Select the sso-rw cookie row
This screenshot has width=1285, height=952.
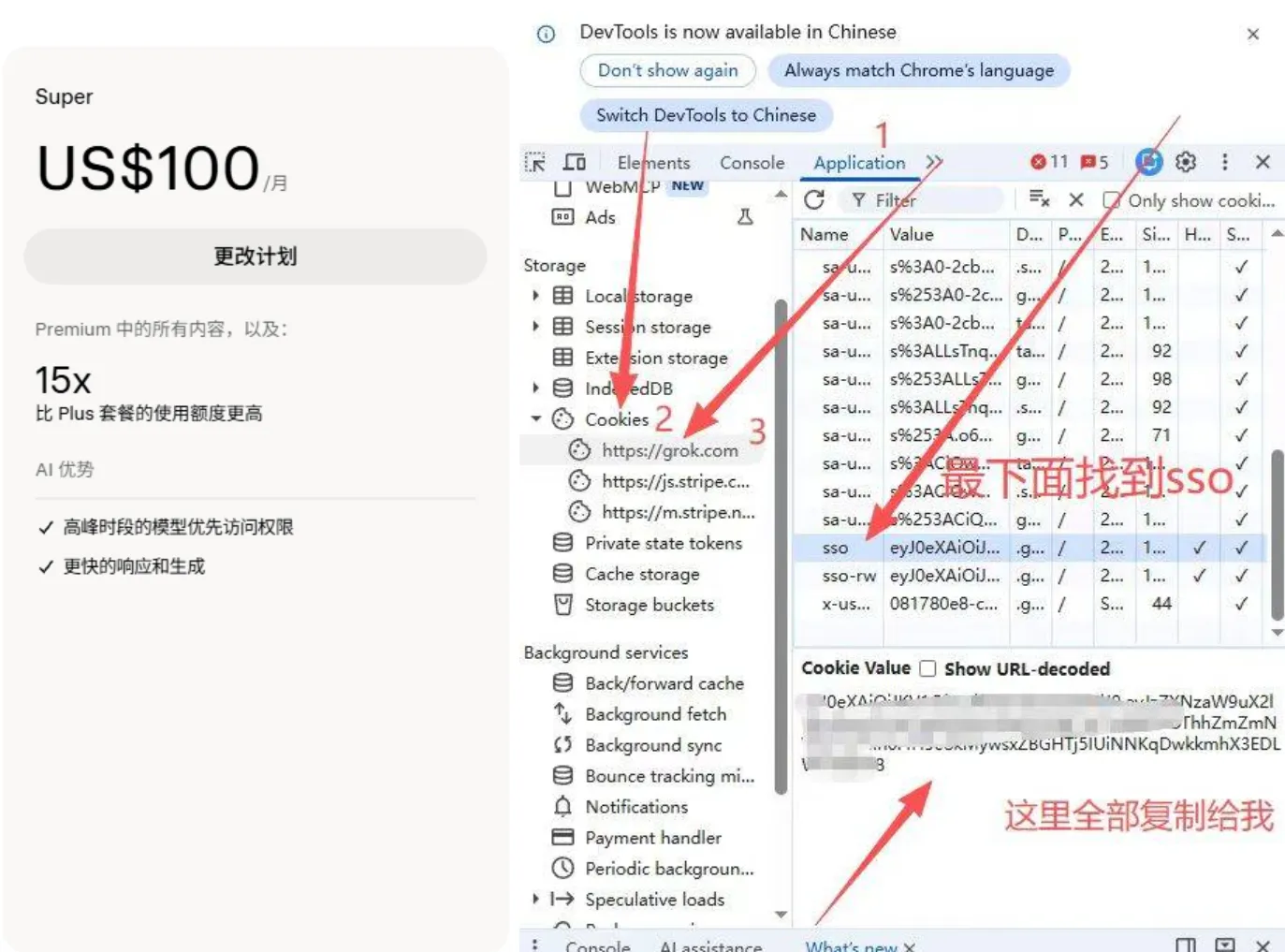(1029, 576)
